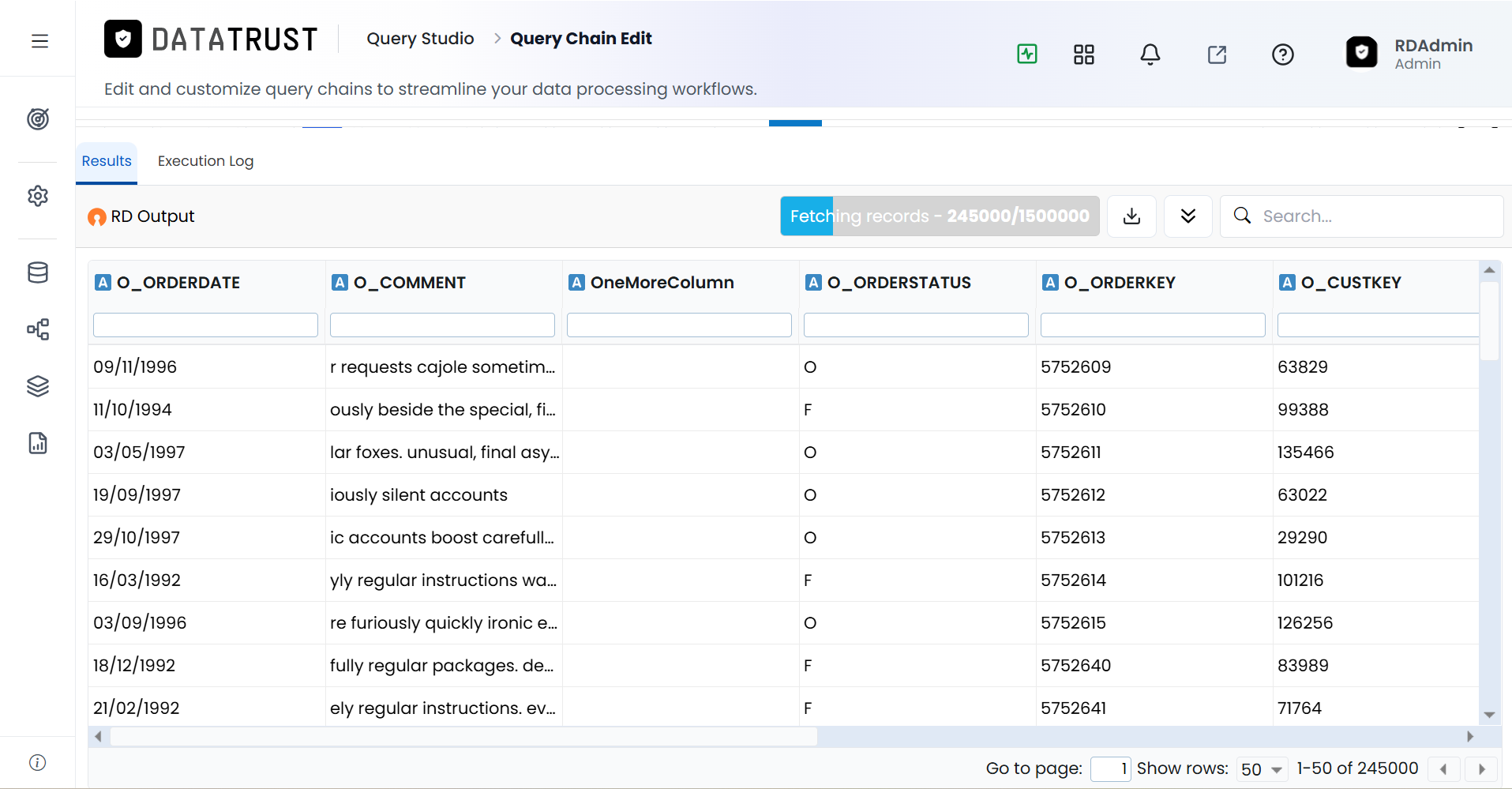This screenshot has height=789, width=1512.
Task: Open the apps grid icon
Action: point(1084,54)
